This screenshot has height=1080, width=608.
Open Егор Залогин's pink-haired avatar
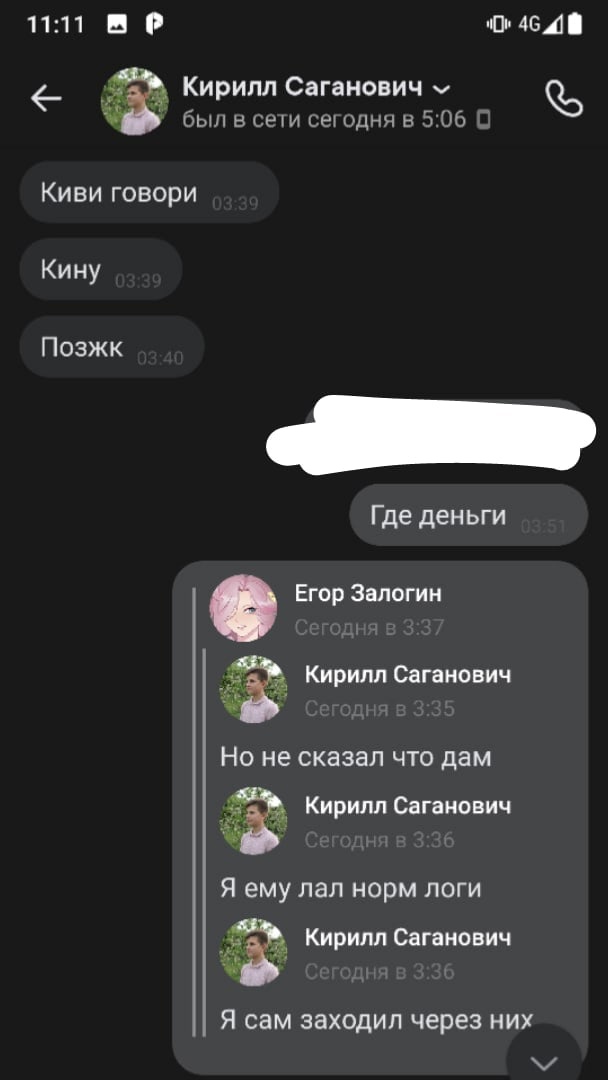pyautogui.click(x=243, y=608)
